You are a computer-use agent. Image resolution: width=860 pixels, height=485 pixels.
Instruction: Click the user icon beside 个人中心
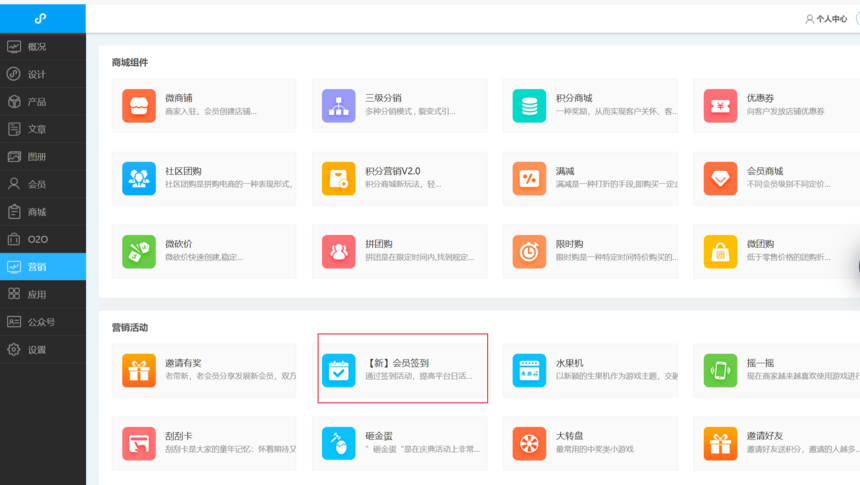tap(810, 19)
